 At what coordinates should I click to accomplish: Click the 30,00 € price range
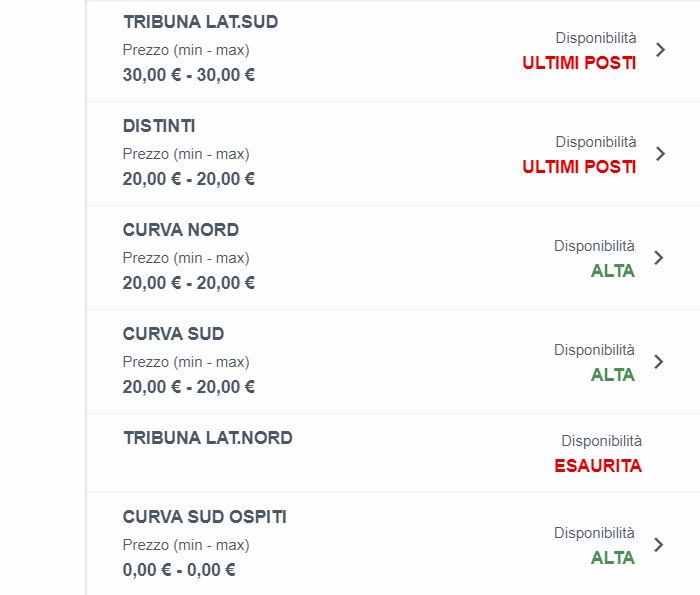[x=189, y=75]
